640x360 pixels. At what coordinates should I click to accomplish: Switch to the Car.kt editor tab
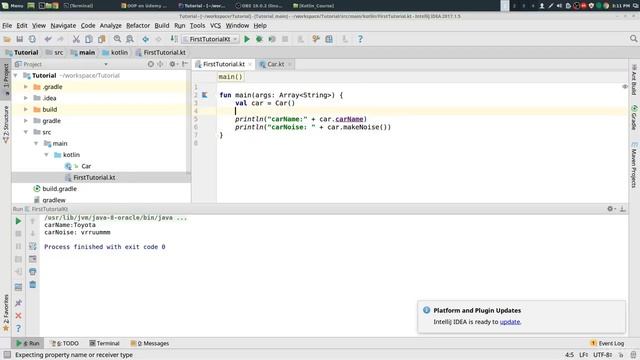(276, 64)
